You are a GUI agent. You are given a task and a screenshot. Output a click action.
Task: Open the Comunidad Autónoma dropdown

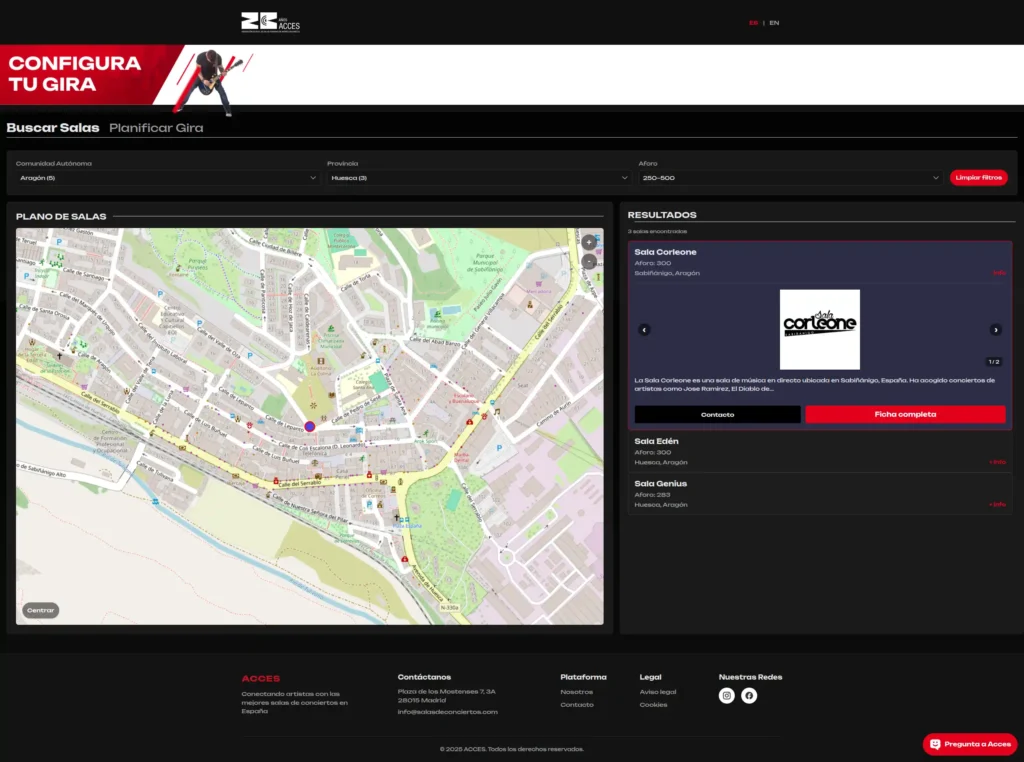pyautogui.click(x=167, y=178)
